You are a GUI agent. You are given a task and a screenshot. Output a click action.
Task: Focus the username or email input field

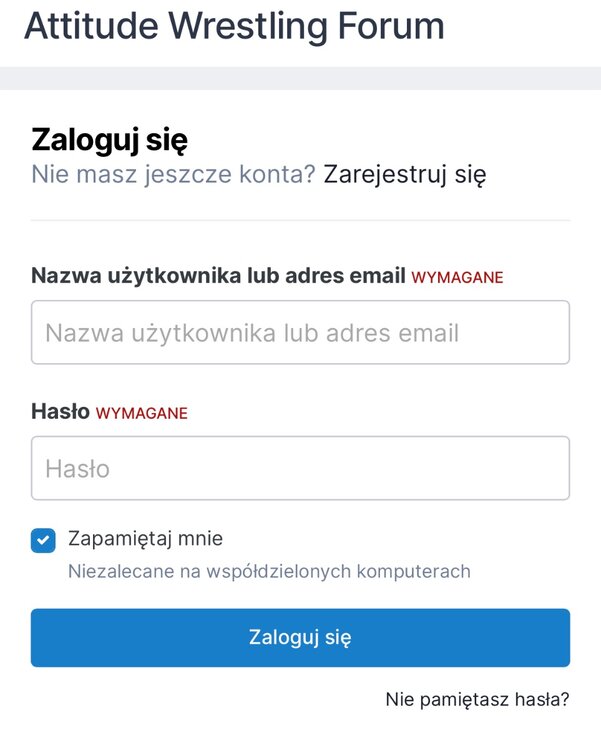(x=300, y=332)
